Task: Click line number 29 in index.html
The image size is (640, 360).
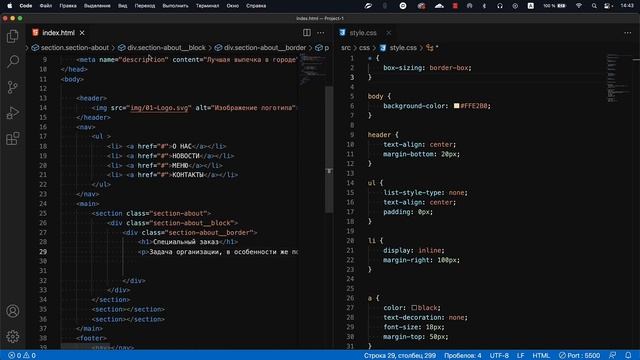Action: coord(43,252)
